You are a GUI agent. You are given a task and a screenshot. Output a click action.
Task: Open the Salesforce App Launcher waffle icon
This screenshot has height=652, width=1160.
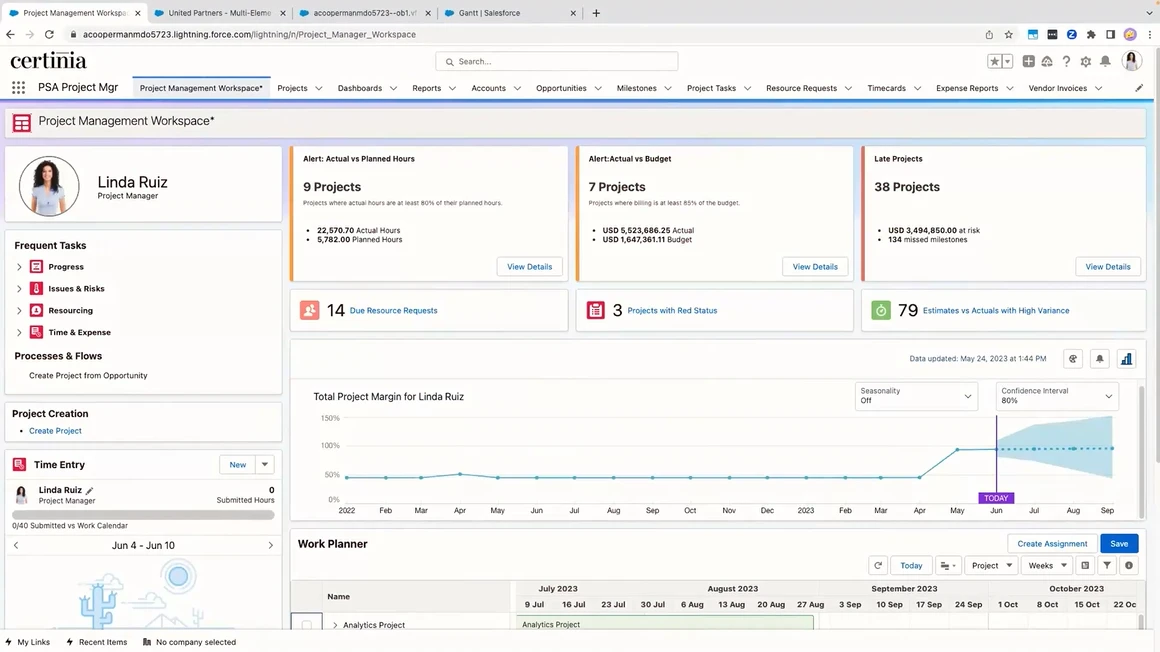17,87
